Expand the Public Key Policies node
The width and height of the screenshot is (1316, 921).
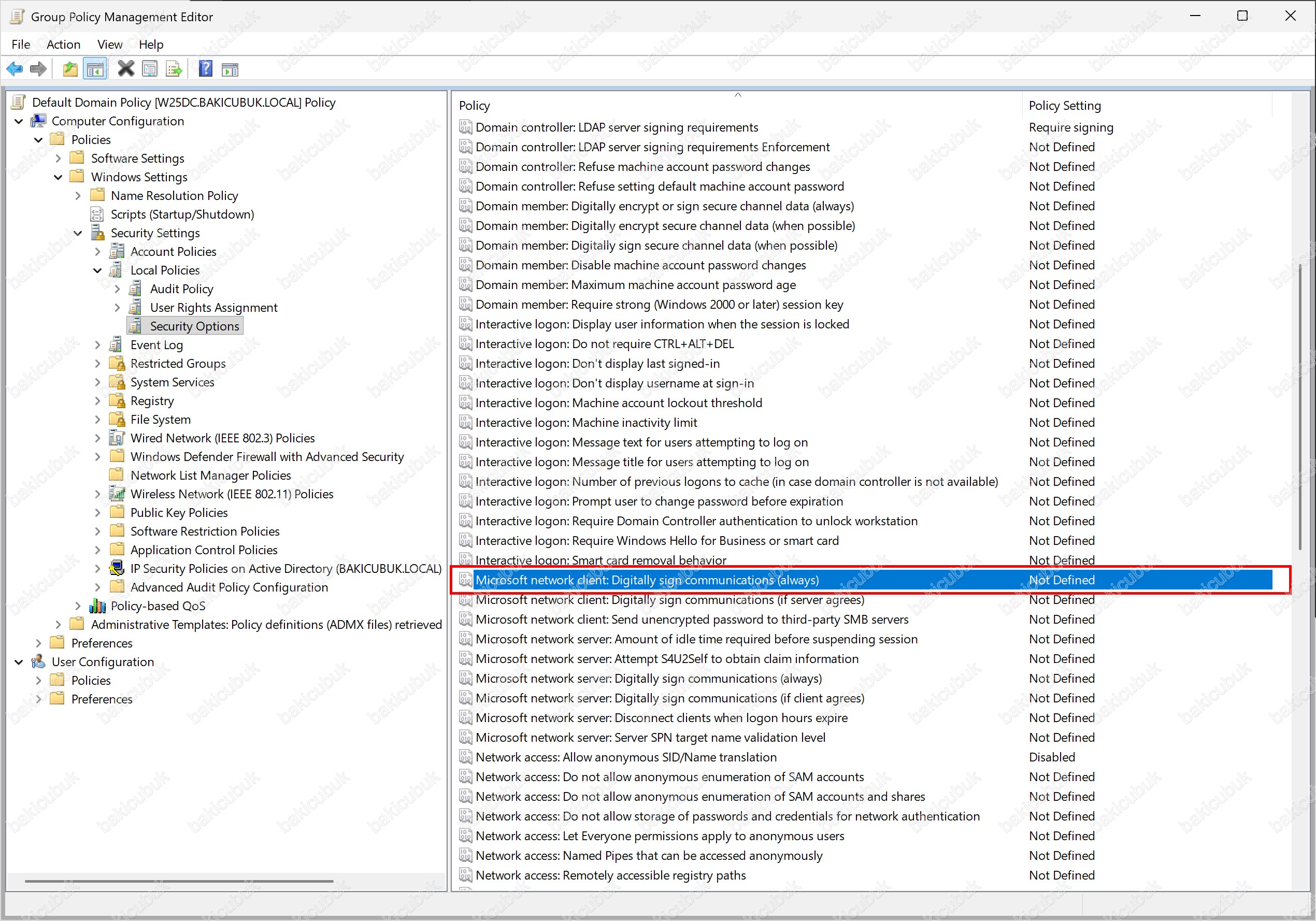[97, 513]
